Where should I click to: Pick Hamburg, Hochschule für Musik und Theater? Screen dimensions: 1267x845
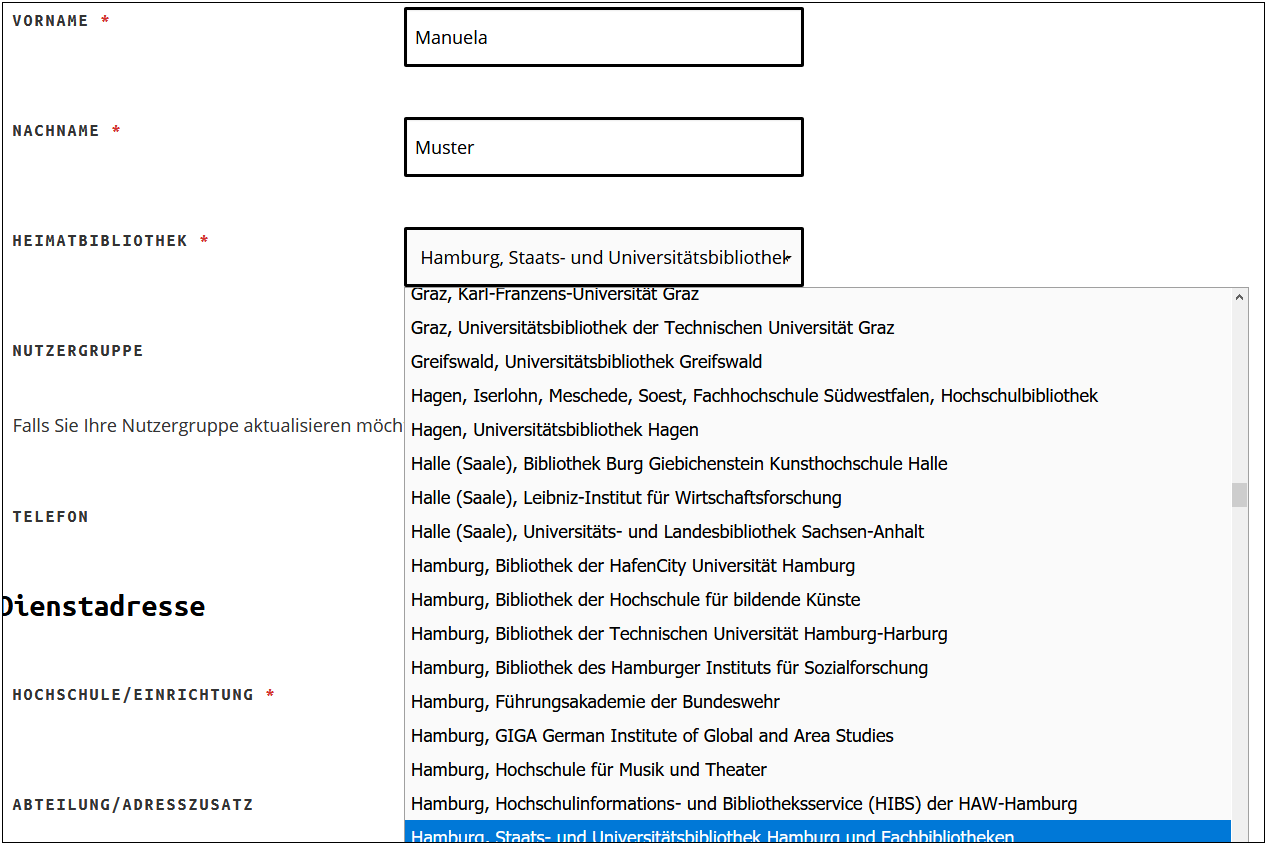[x=818, y=770]
